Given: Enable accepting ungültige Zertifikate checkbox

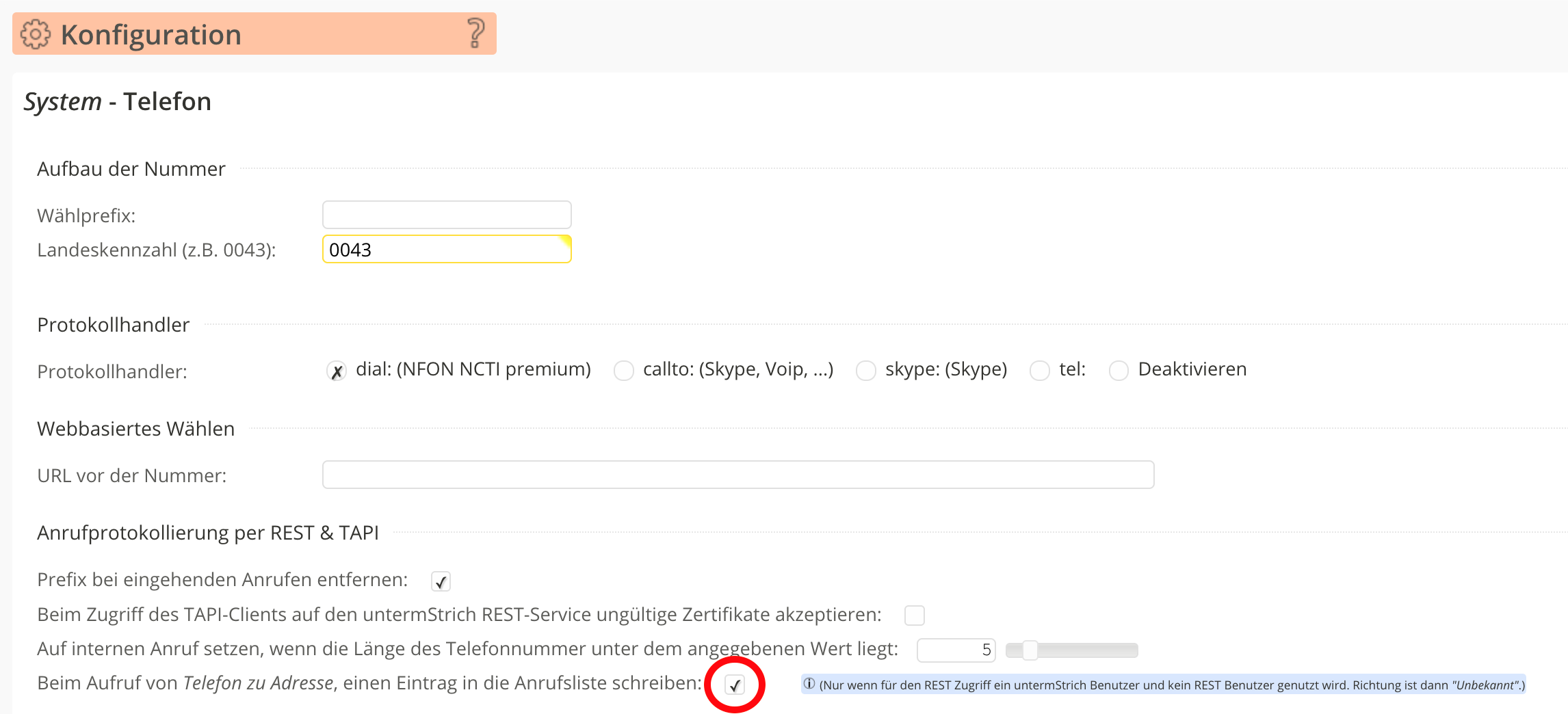Looking at the screenshot, I should pyautogui.click(x=914, y=616).
